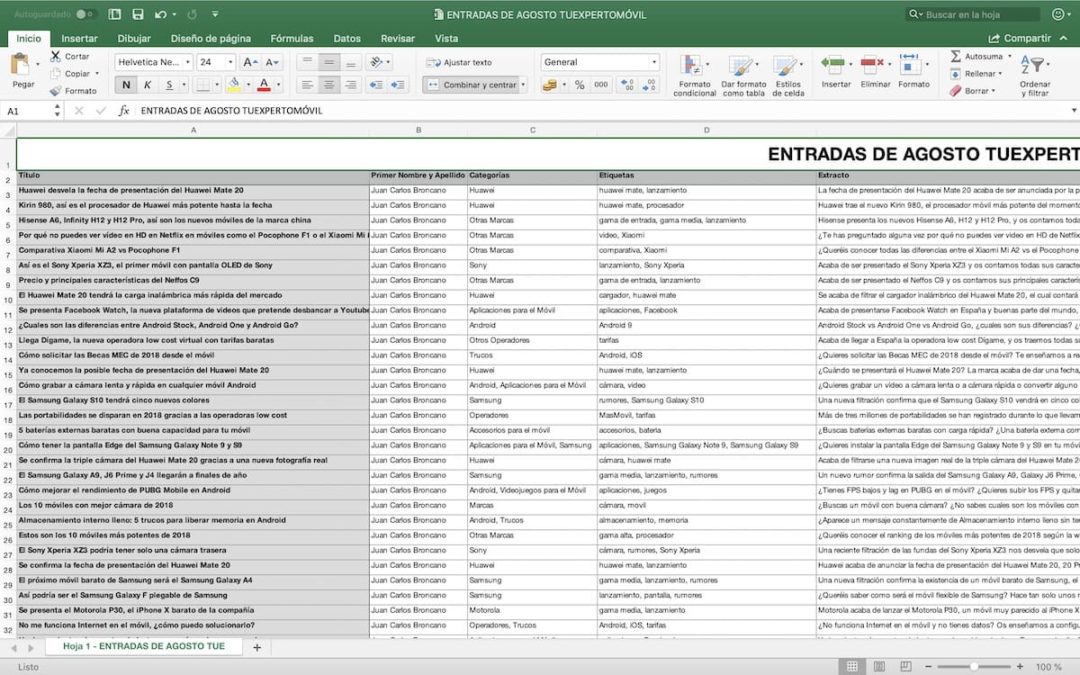Toggle bold formatting with N
This screenshot has height=675, width=1080.
(x=127, y=84)
